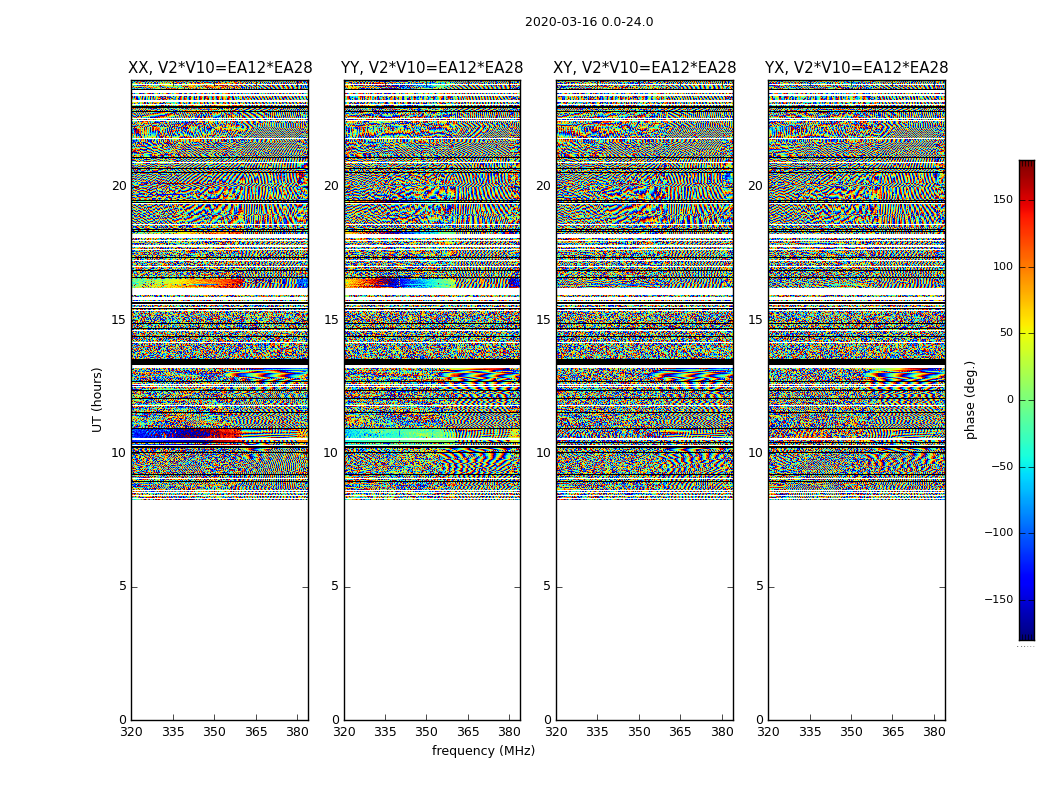The width and height of the screenshot is (1050, 800).
Task: Click the YX, V2*V10=EA12*EA28 panel title
Action: click(x=856, y=68)
